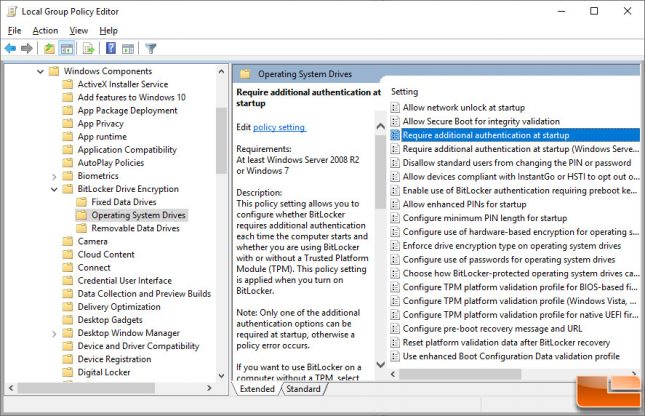Open the View menu
Screen dimensions: 645x416
pyautogui.click(x=79, y=30)
